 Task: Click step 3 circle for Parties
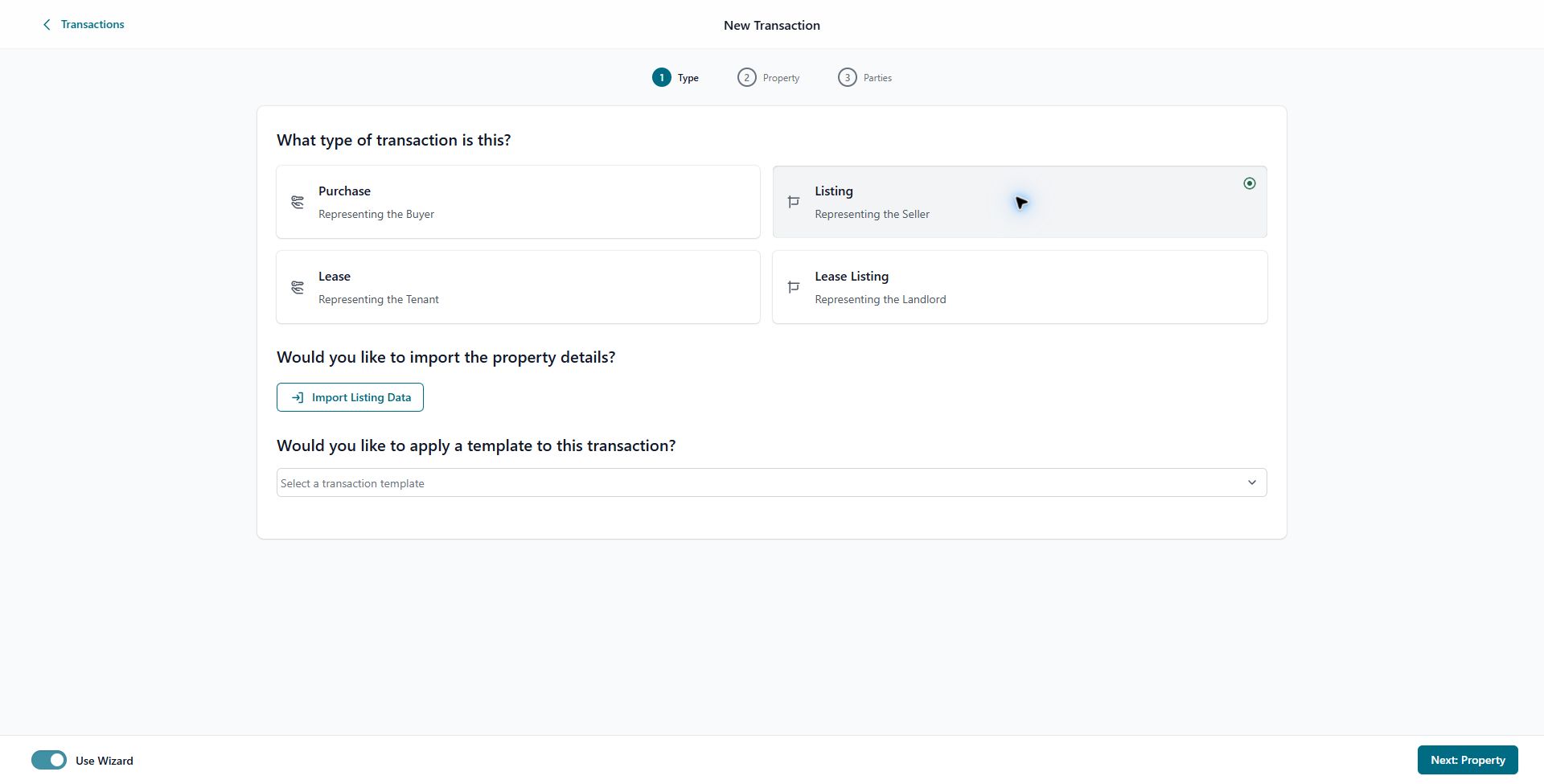847,77
